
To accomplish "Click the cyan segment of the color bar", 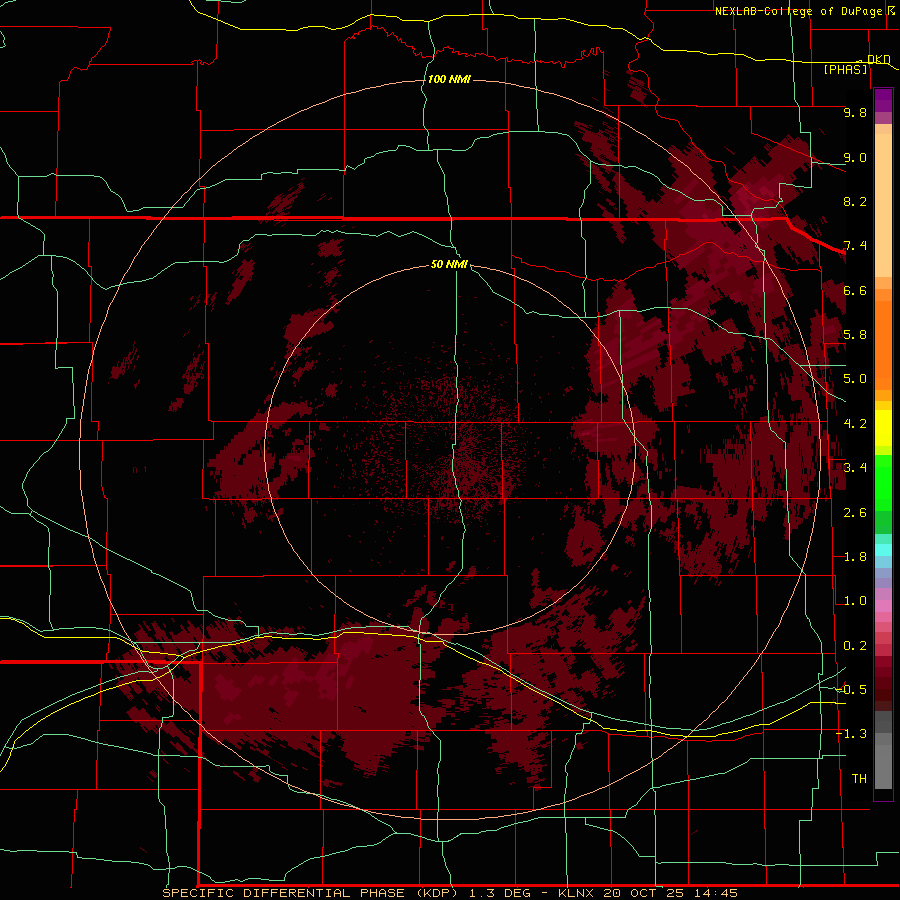I will 883,550.
